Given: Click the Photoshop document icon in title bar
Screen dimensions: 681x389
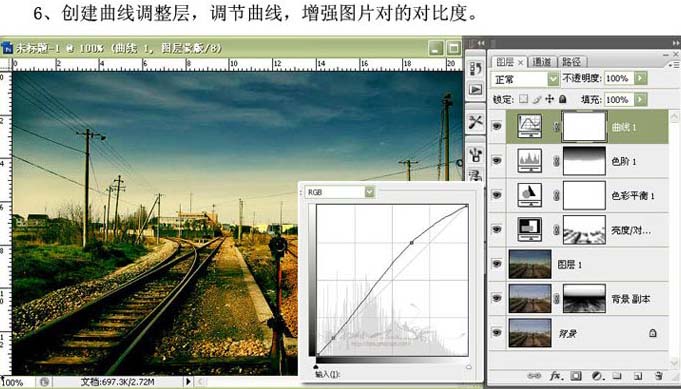Looking at the screenshot, I should tap(7, 47).
